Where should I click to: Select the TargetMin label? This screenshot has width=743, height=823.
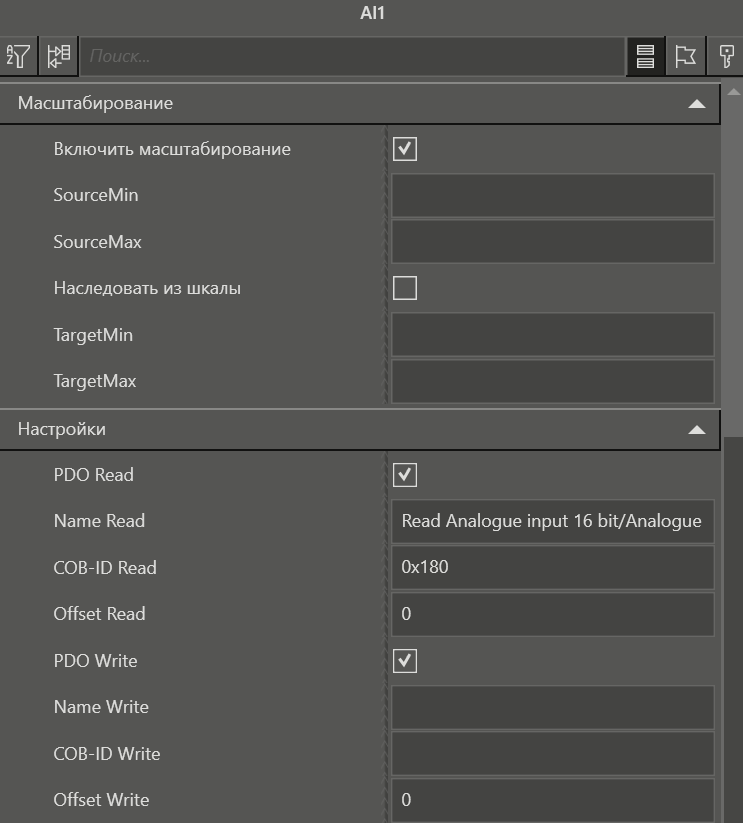[93, 335]
